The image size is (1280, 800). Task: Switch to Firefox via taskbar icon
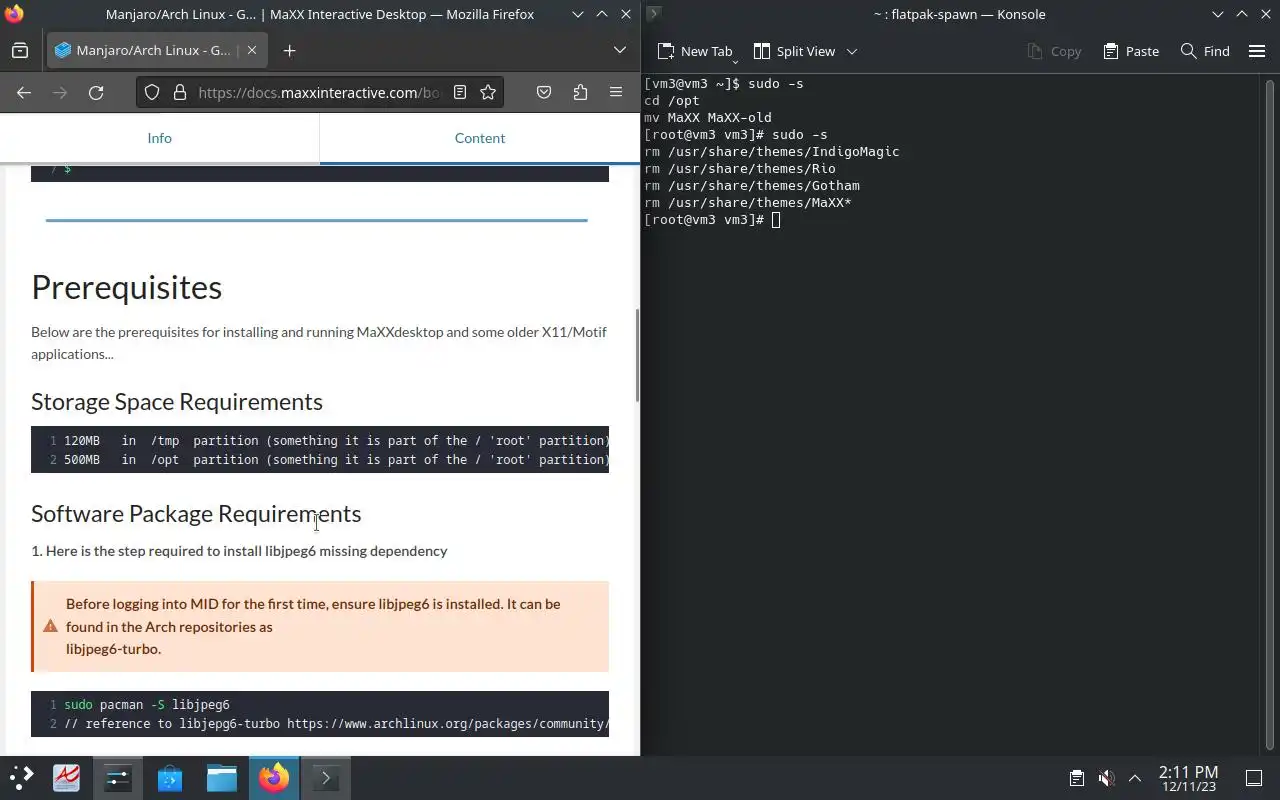274,778
